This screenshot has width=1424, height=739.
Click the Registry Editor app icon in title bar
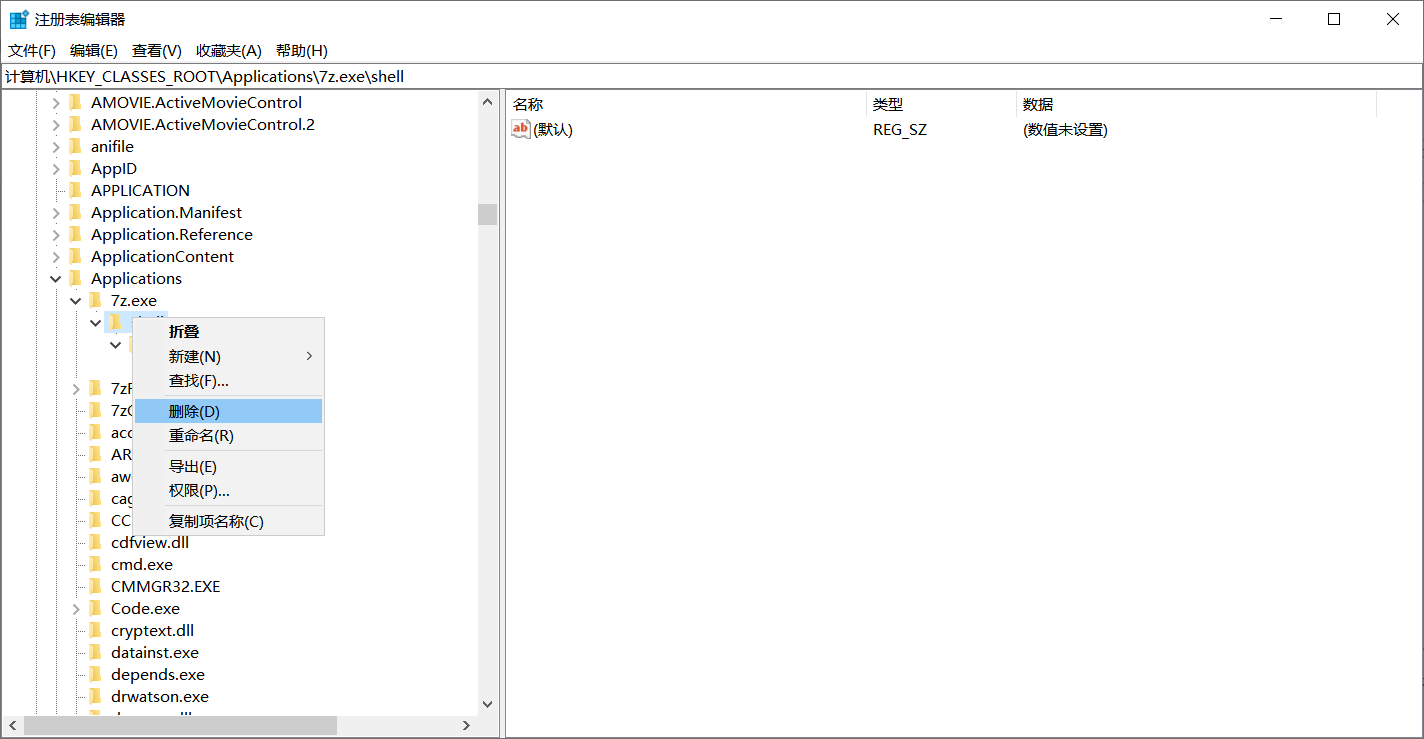pos(18,19)
